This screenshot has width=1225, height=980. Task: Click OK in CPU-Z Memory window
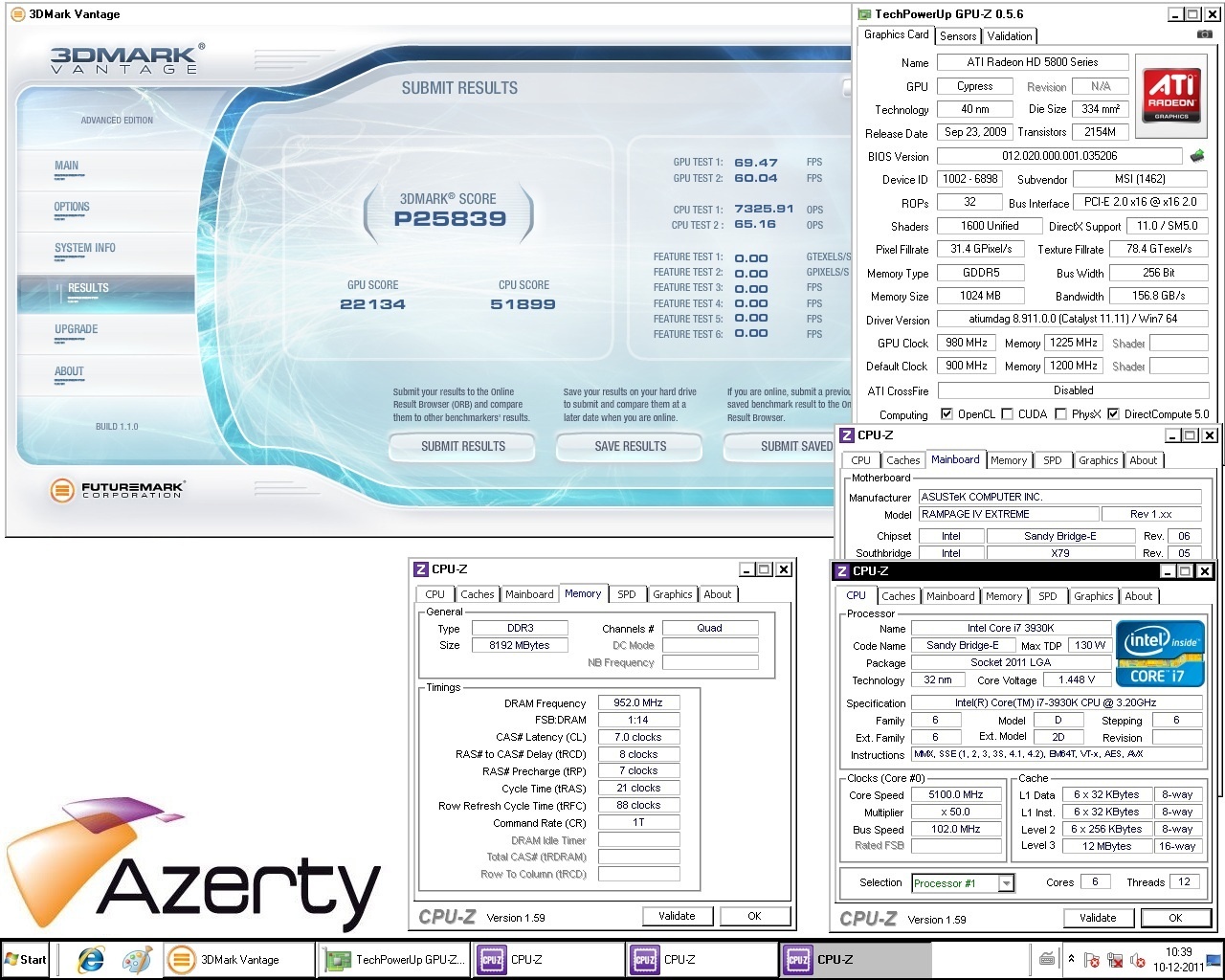point(754,916)
